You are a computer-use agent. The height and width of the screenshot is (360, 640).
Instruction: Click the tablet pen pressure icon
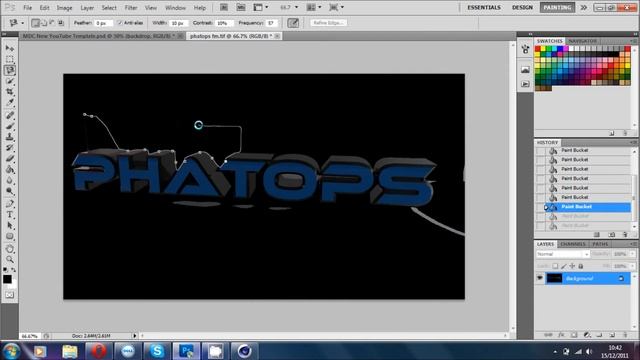(293, 23)
